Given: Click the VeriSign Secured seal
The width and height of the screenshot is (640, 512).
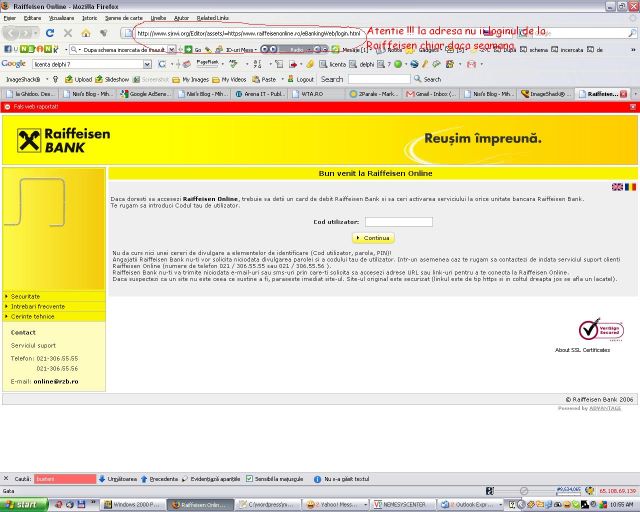Looking at the screenshot, I should pos(601,329).
